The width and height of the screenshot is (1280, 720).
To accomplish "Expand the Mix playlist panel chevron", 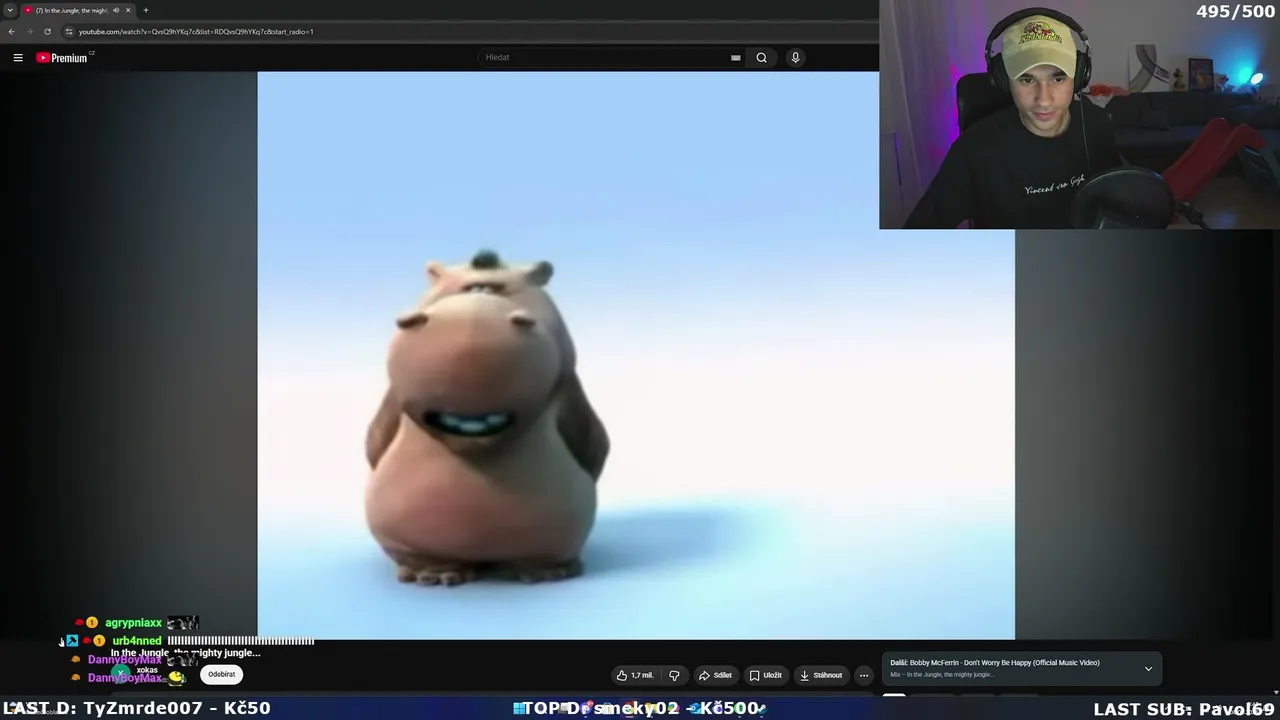I will click(x=1148, y=669).
